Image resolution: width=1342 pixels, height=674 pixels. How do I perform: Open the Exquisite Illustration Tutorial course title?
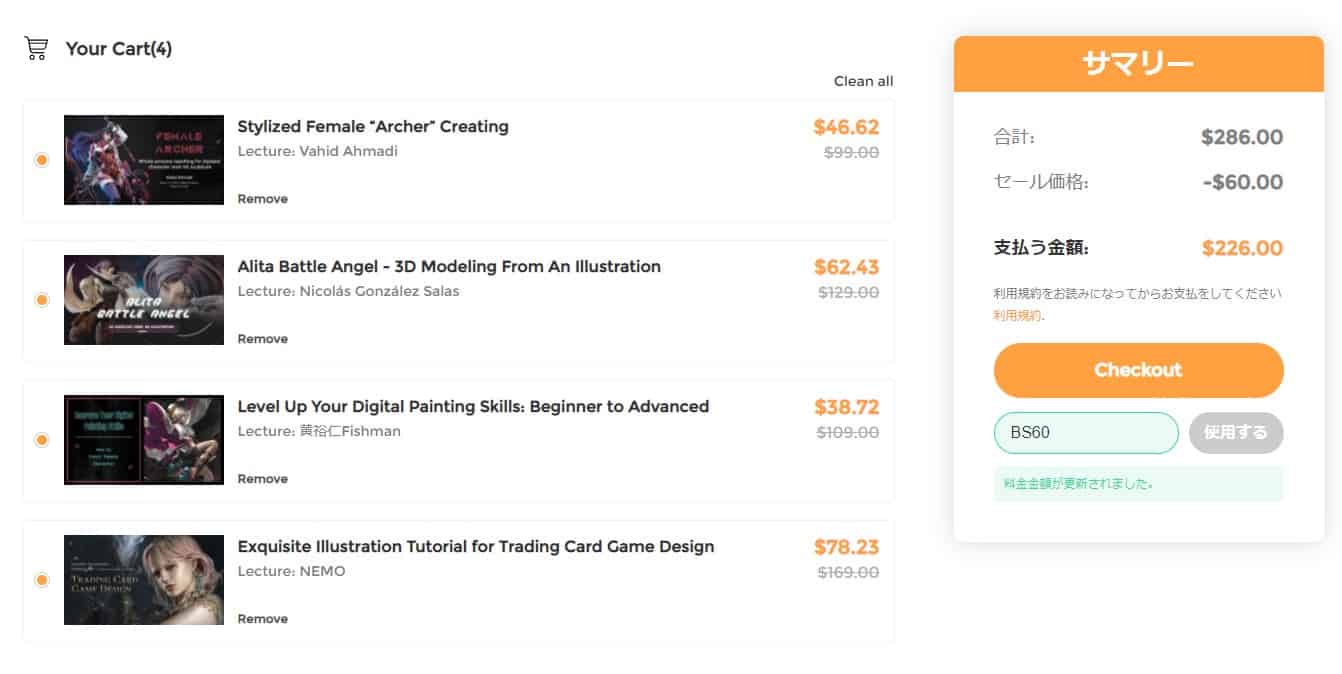pos(476,547)
